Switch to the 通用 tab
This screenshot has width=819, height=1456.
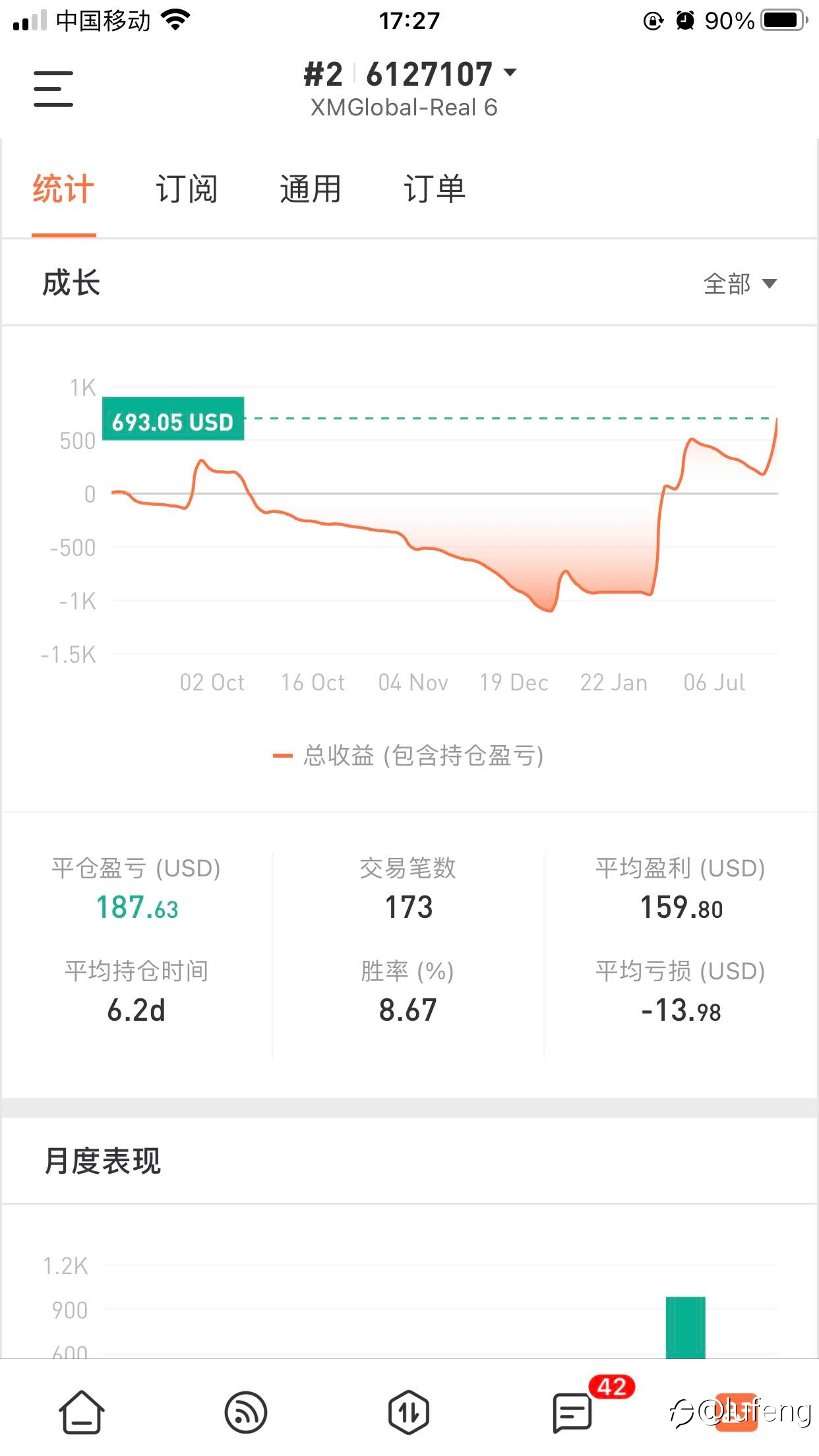310,189
